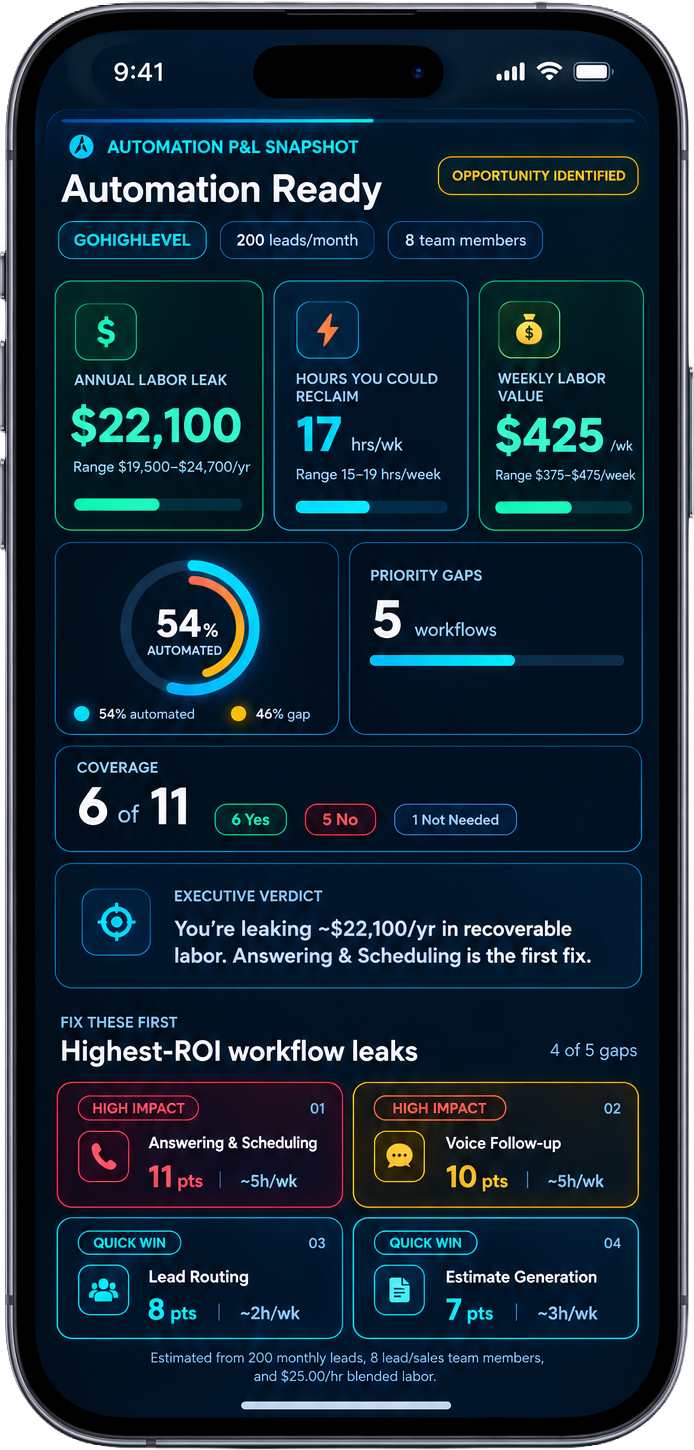
Task: Tap the 'Automation Ready' title
Action: pos(221,189)
